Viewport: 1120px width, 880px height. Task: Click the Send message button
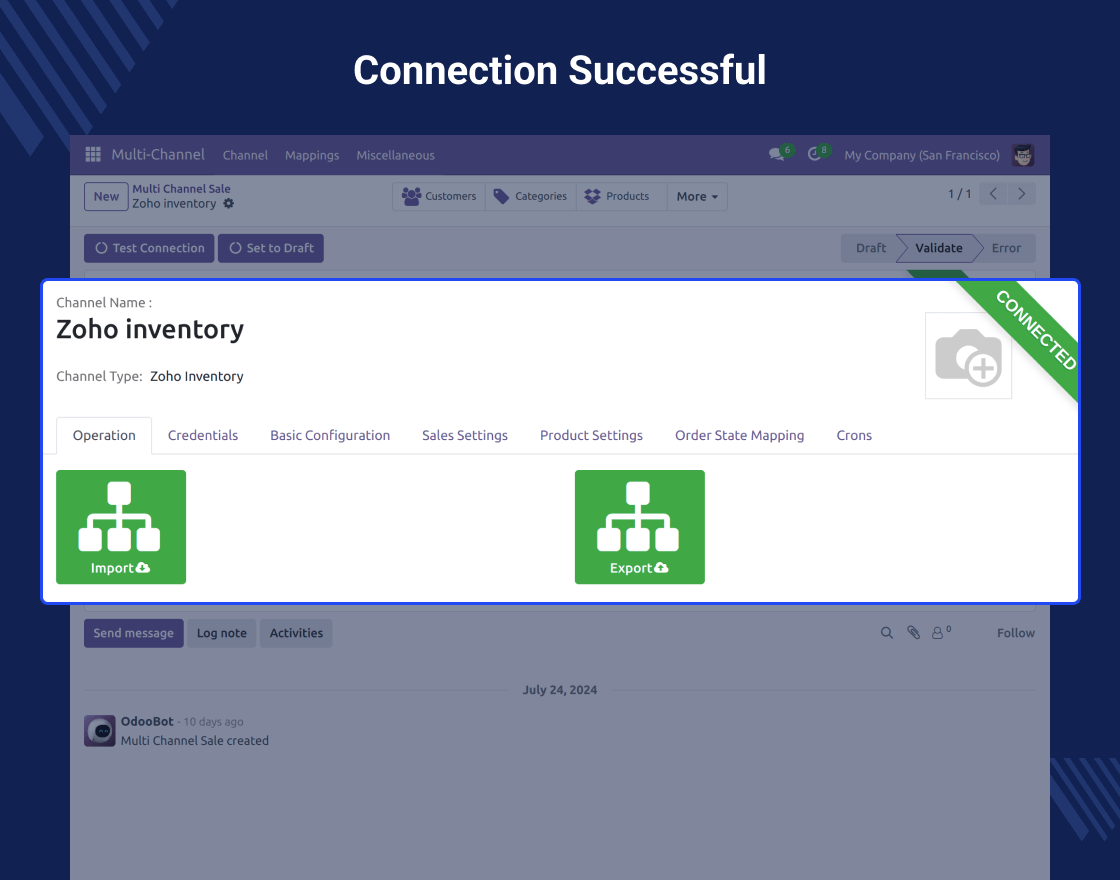134,633
